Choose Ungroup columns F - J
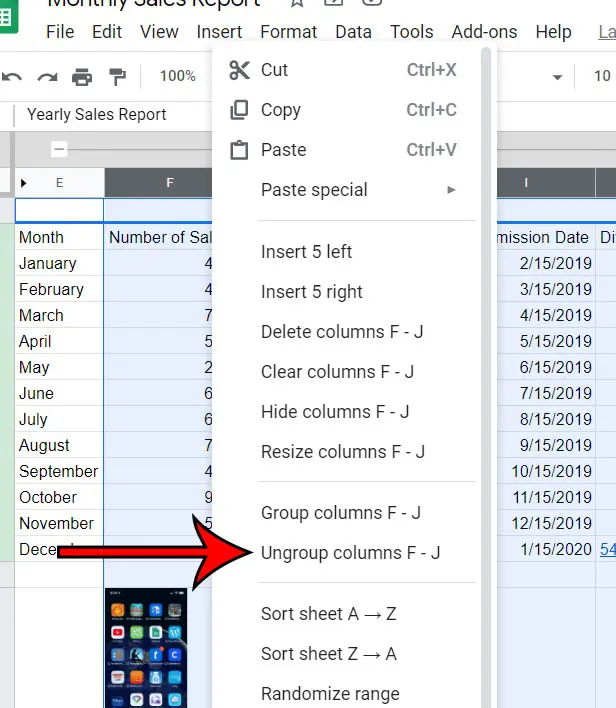 pyautogui.click(x=350, y=553)
